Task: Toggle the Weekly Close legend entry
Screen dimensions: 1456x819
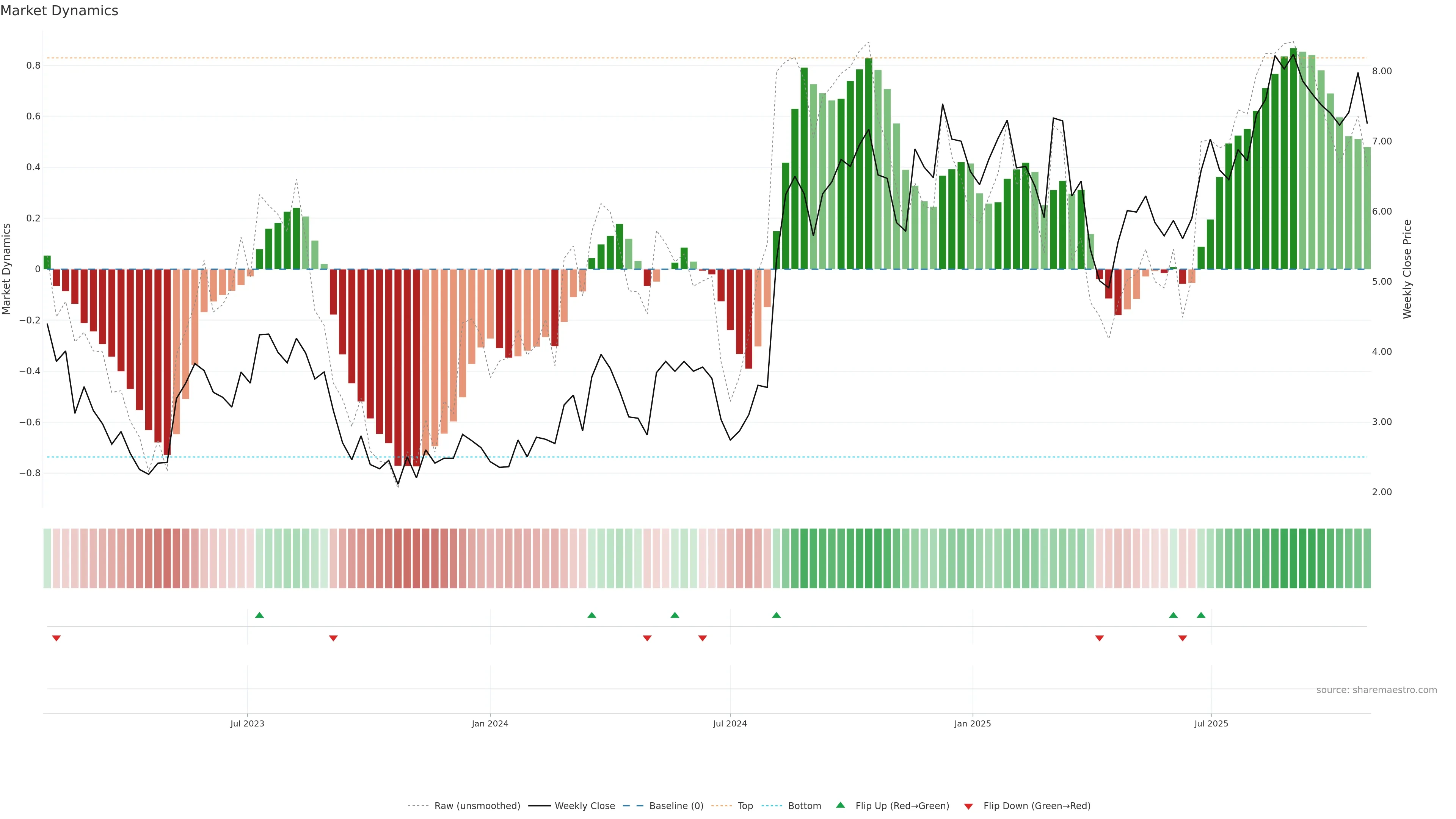Action: click(584, 806)
